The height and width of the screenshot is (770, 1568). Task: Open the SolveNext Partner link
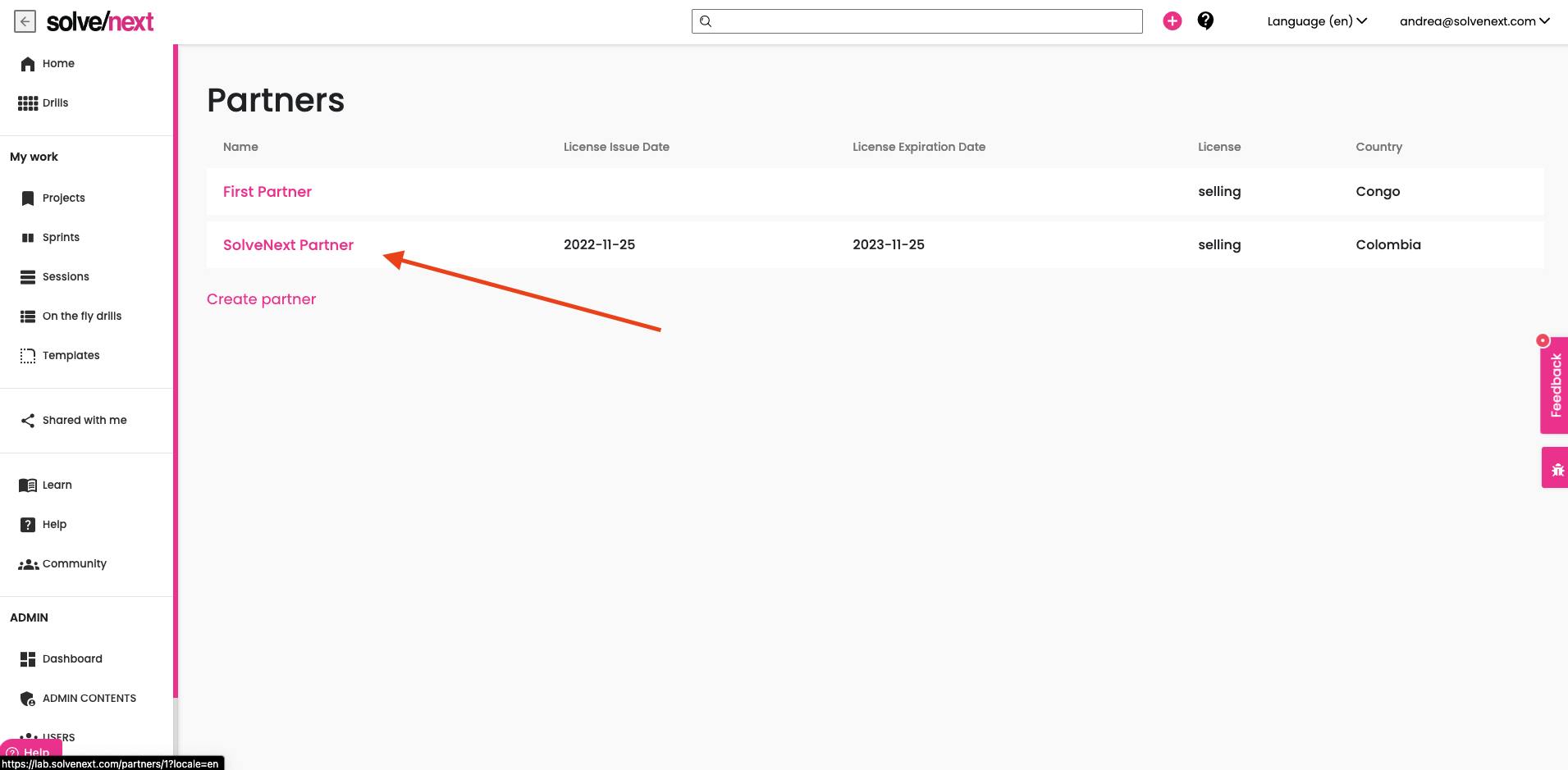coord(288,245)
